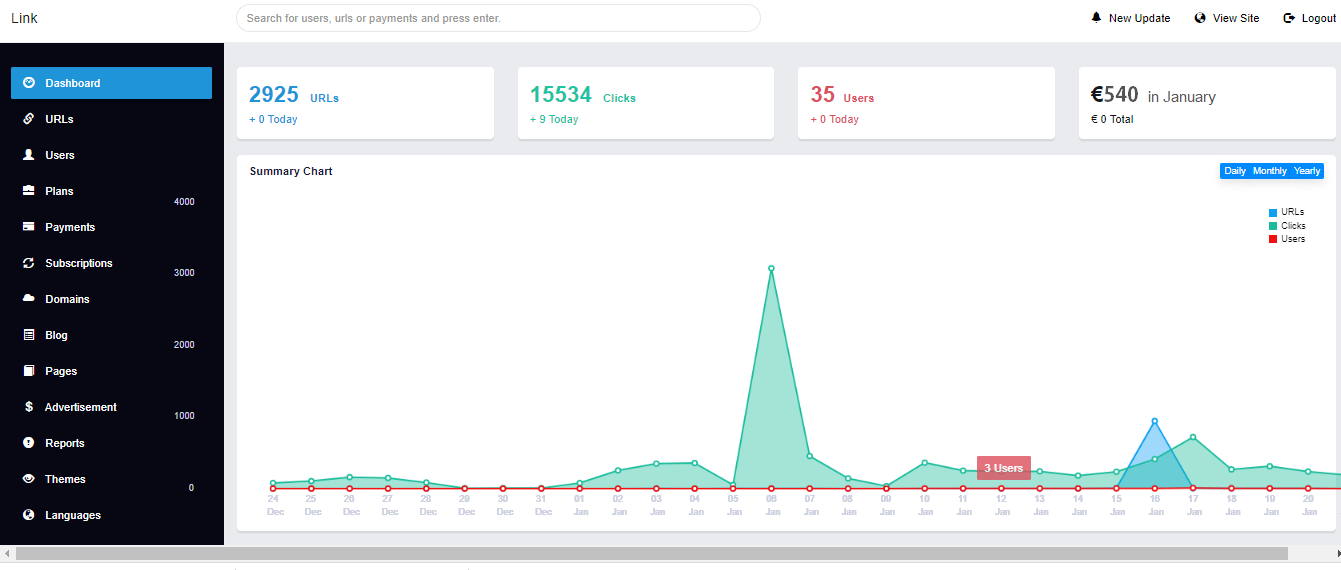Screen dimensions: 1341x570
Task: Click the Plans briefcase icon
Action: tap(29, 191)
